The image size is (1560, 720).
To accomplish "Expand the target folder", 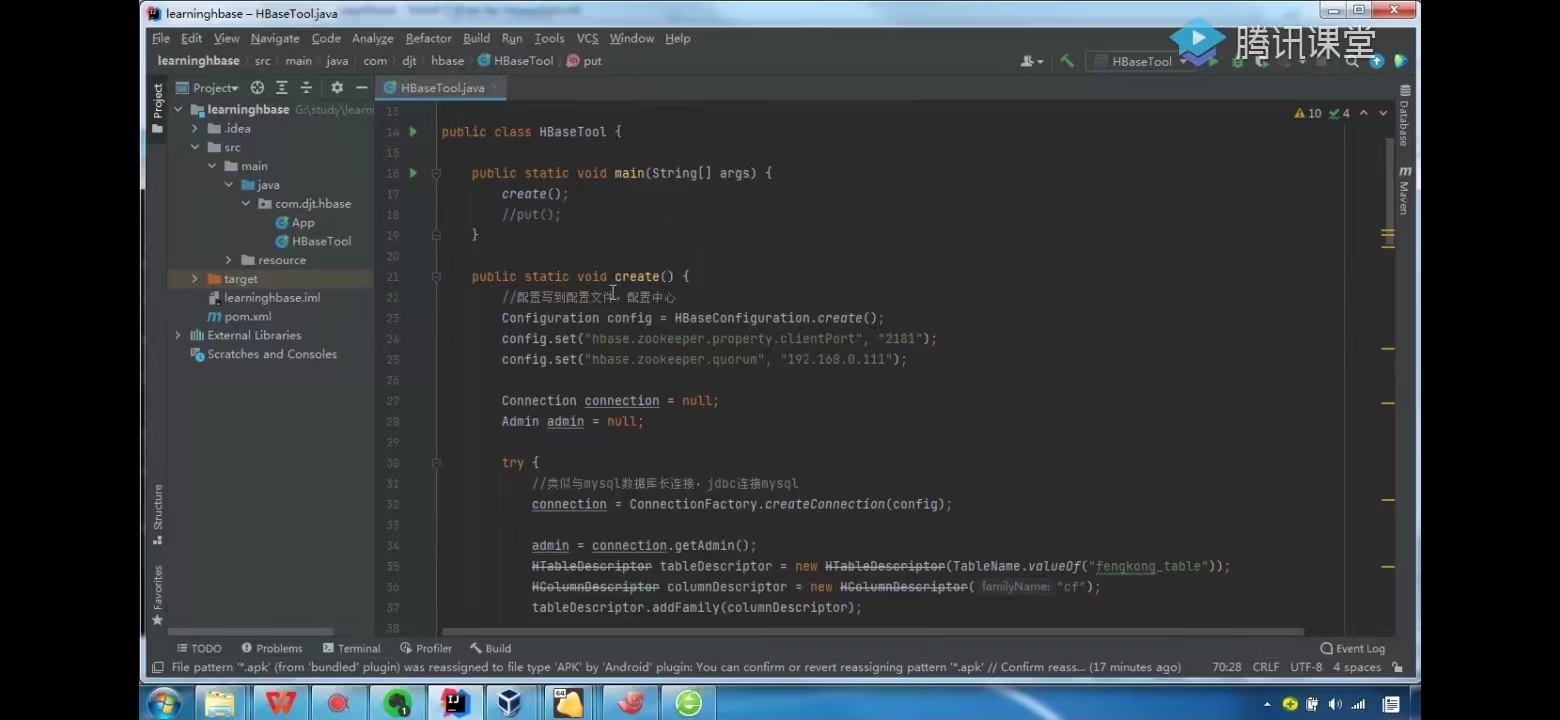I will (195, 279).
